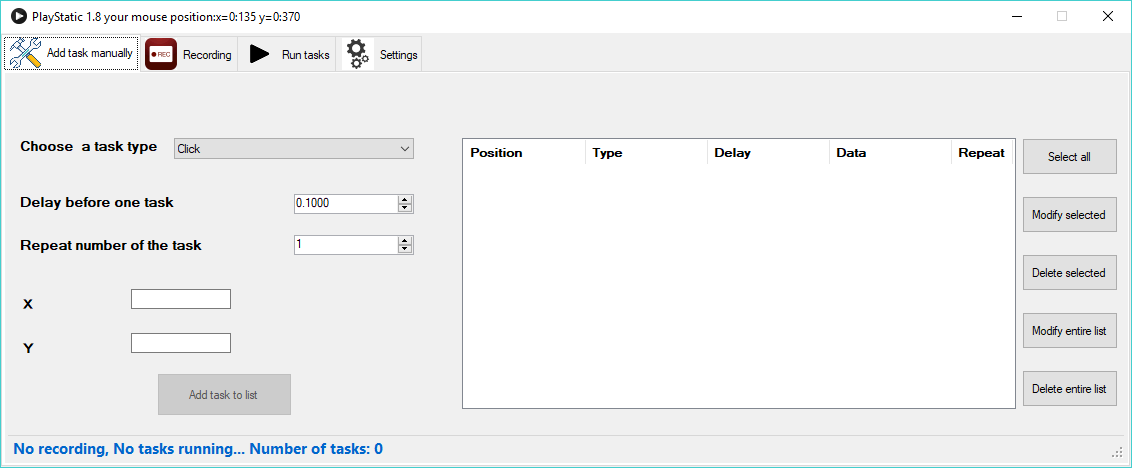Switch to the Run tasks tab
The width and height of the screenshot is (1132, 468).
click(289, 54)
